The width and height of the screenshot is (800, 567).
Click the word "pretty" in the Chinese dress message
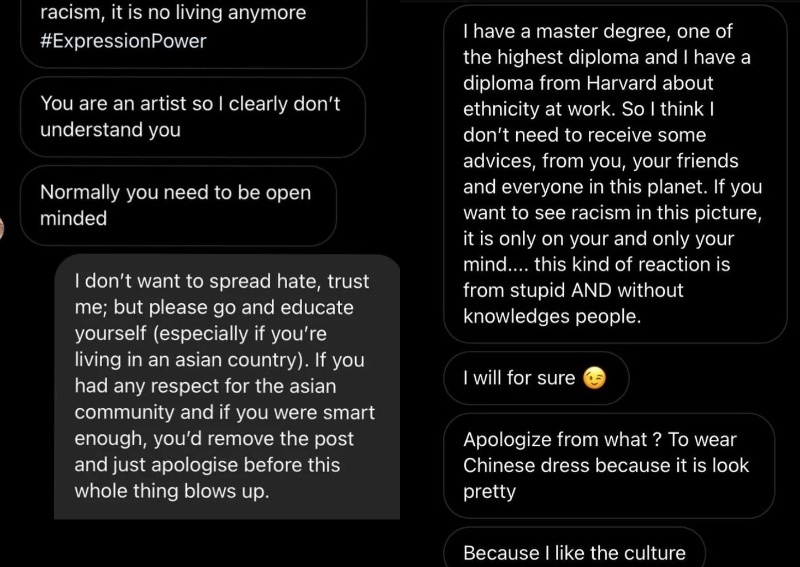coord(489,492)
